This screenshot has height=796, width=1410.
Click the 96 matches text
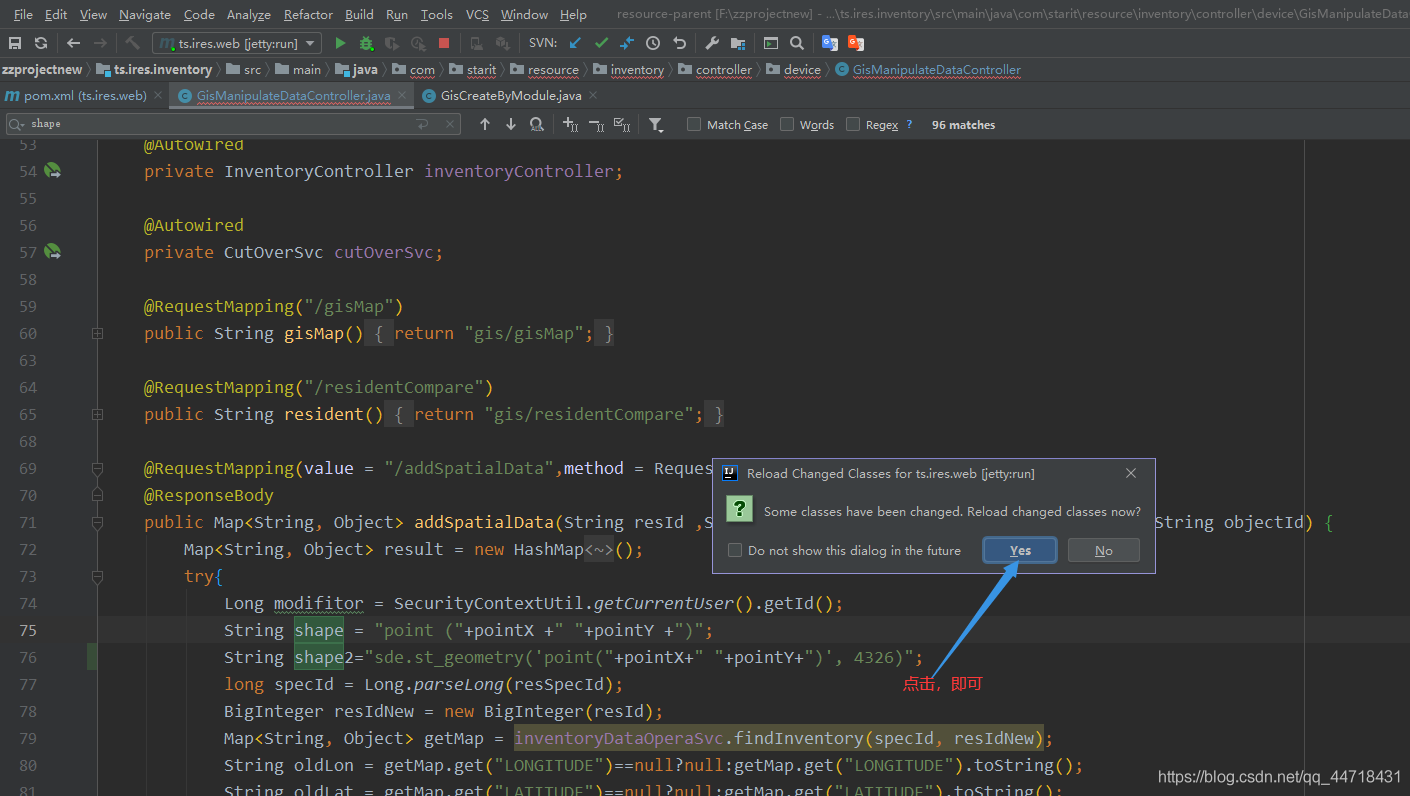963,125
